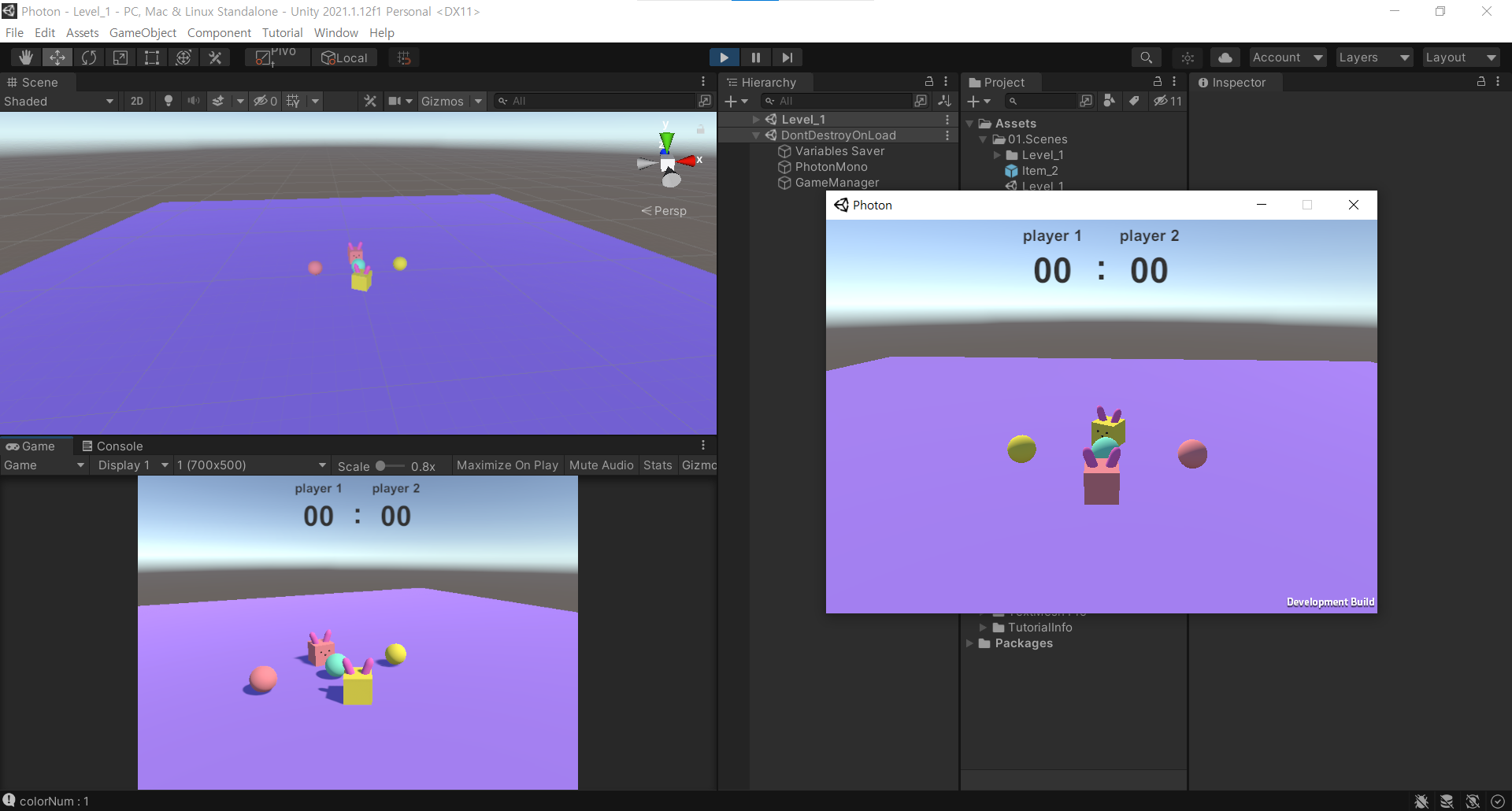The width and height of the screenshot is (1512, 811).
Task: Select the Rect transform tool
Action: tap(152, 57)
